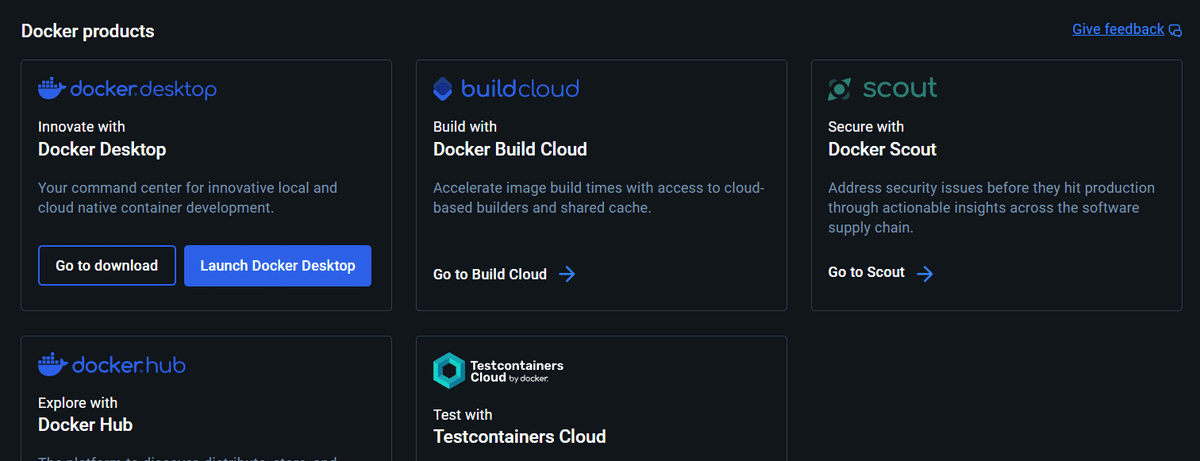This screenshot has height=461, width=1200.
Task: Follow the Go to Scout link
Action: (x=866, y=272)
